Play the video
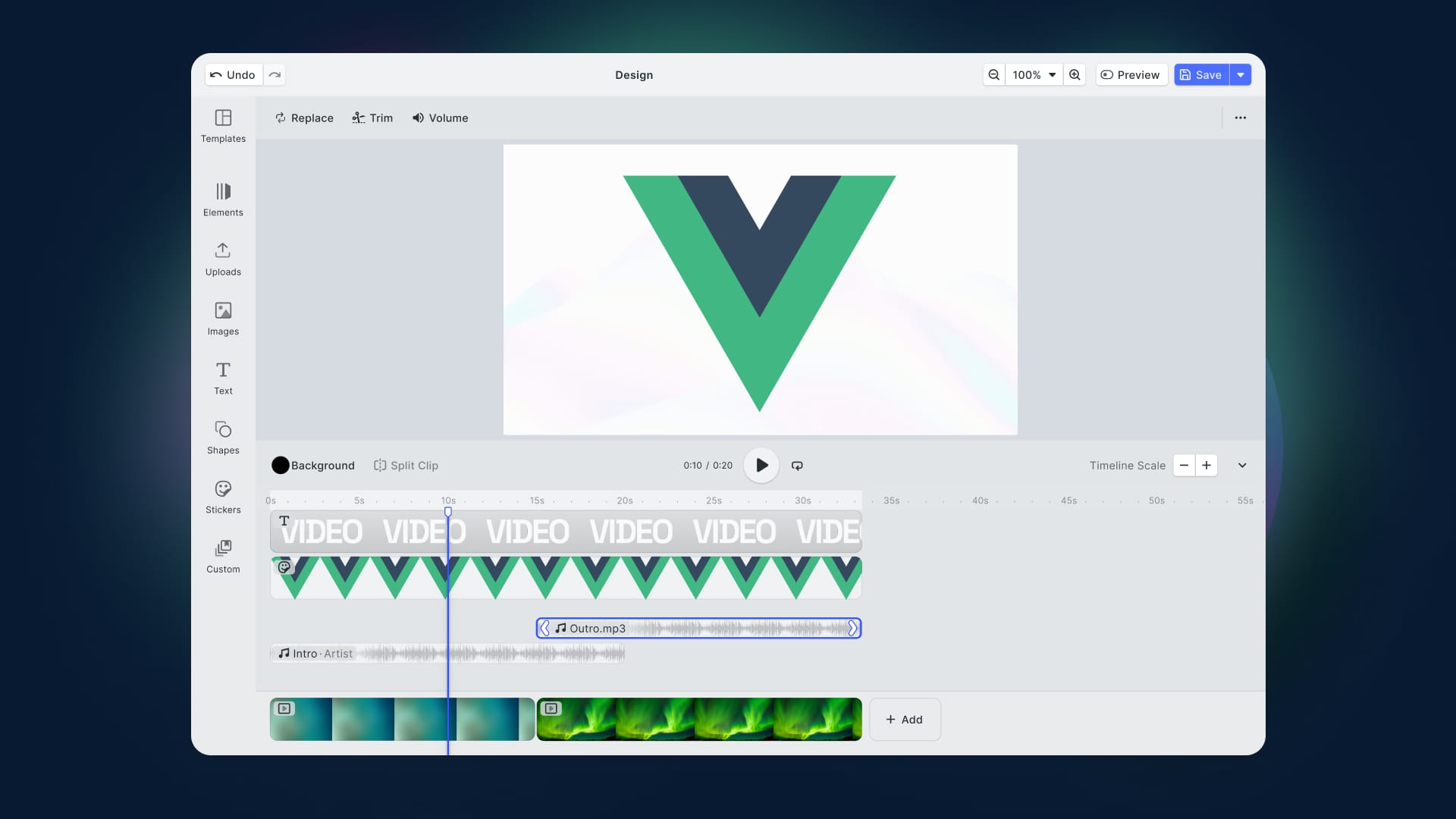Viewport: 1456px width, 819px height. tap(761, 465)
